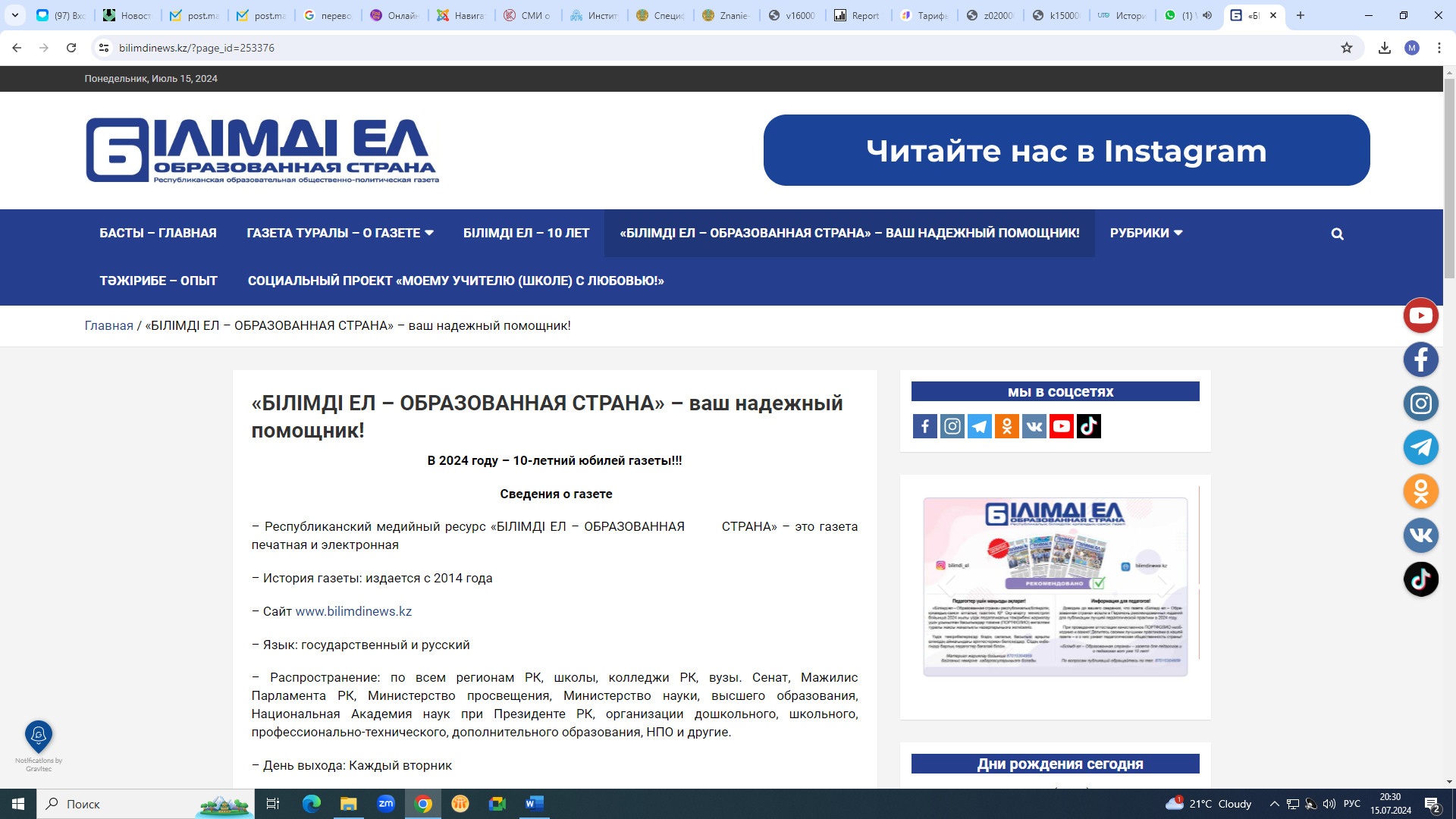
Task: Open the floating VK round icon
Action: [1420, 535]
